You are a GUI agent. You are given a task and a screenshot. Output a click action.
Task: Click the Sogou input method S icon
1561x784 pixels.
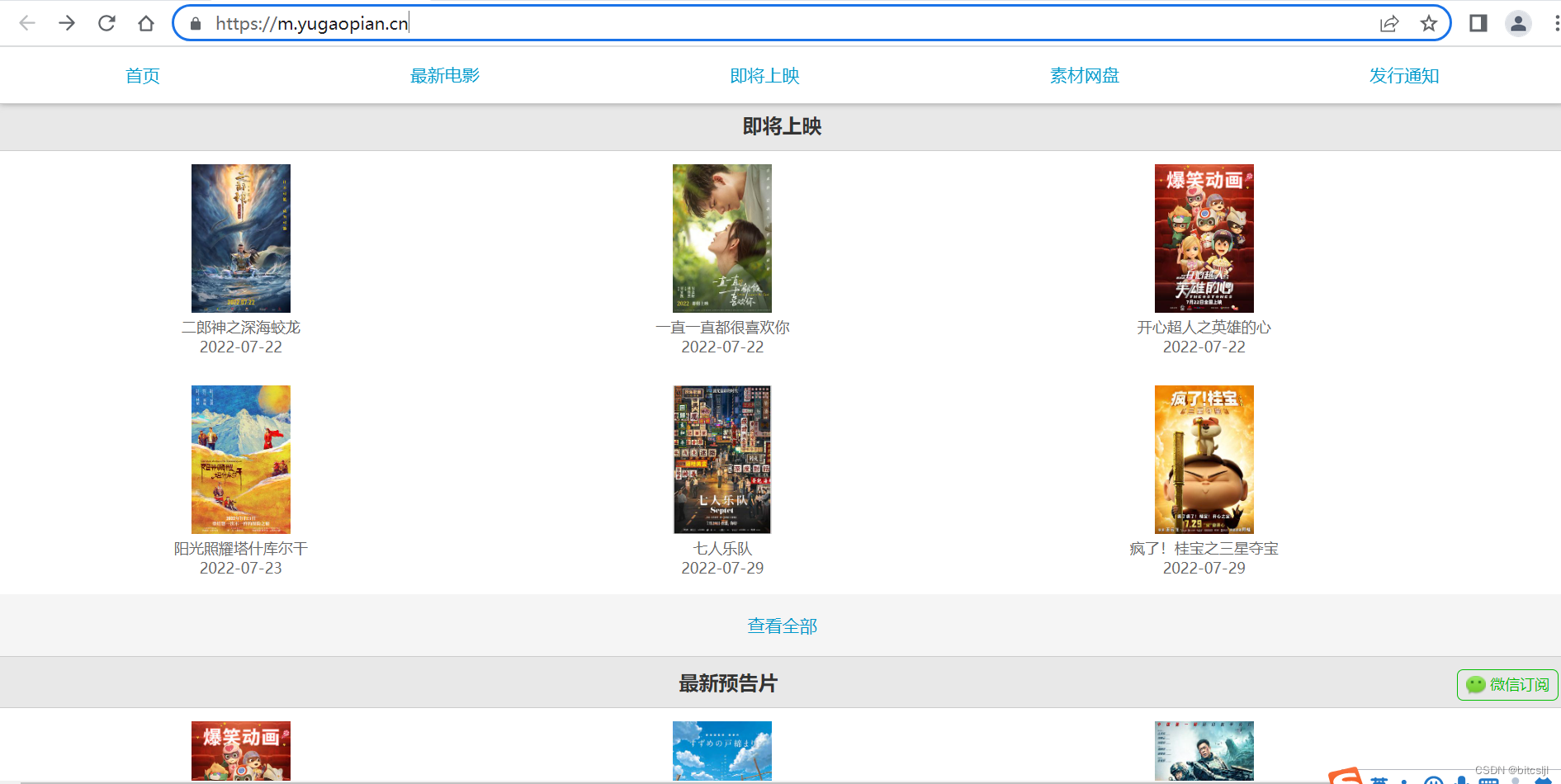point(1346,776)
